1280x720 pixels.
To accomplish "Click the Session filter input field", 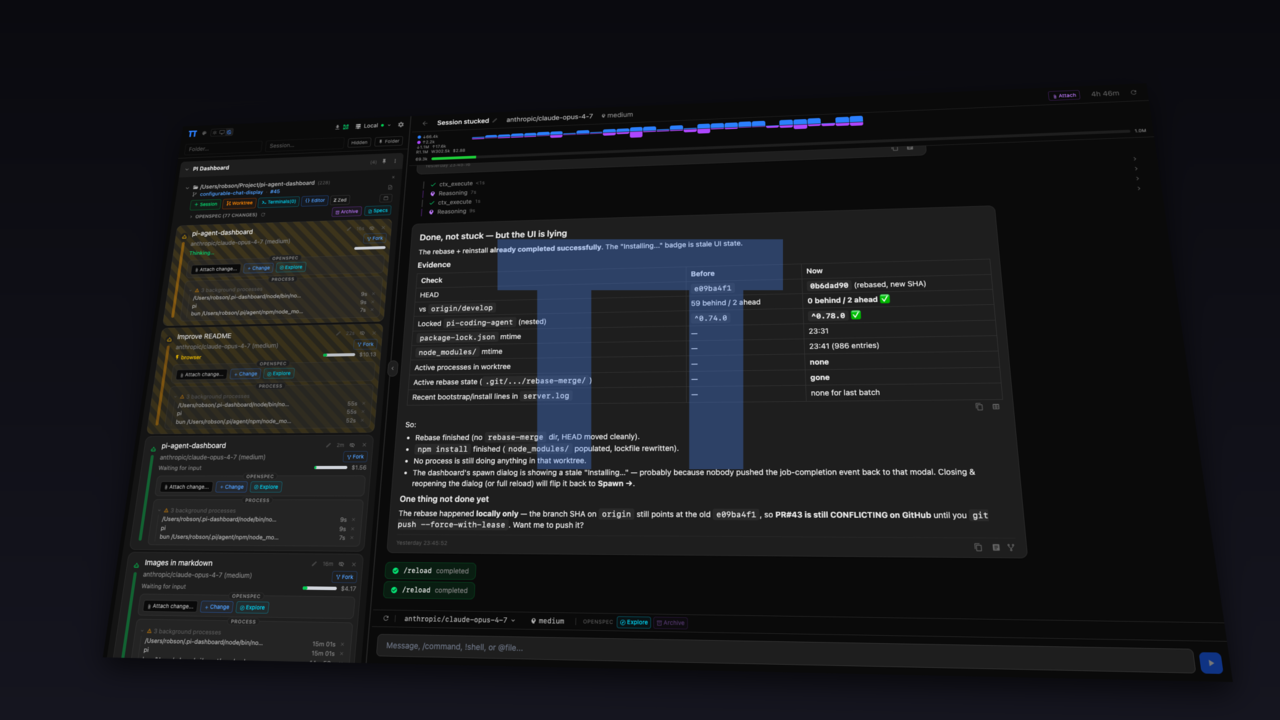I will point(304,145).
